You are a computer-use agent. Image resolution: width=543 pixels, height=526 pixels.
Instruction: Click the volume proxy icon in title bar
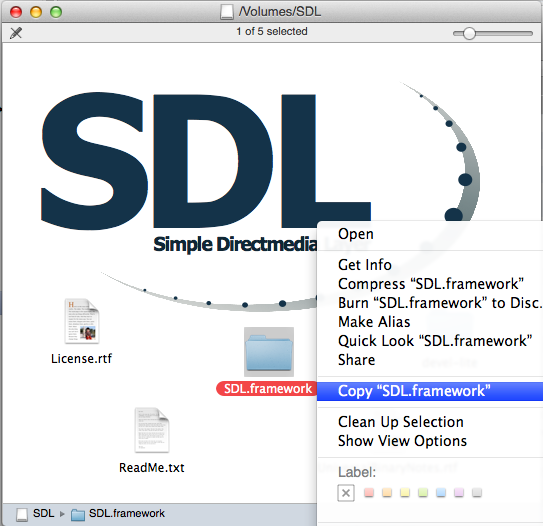[227, 12]
